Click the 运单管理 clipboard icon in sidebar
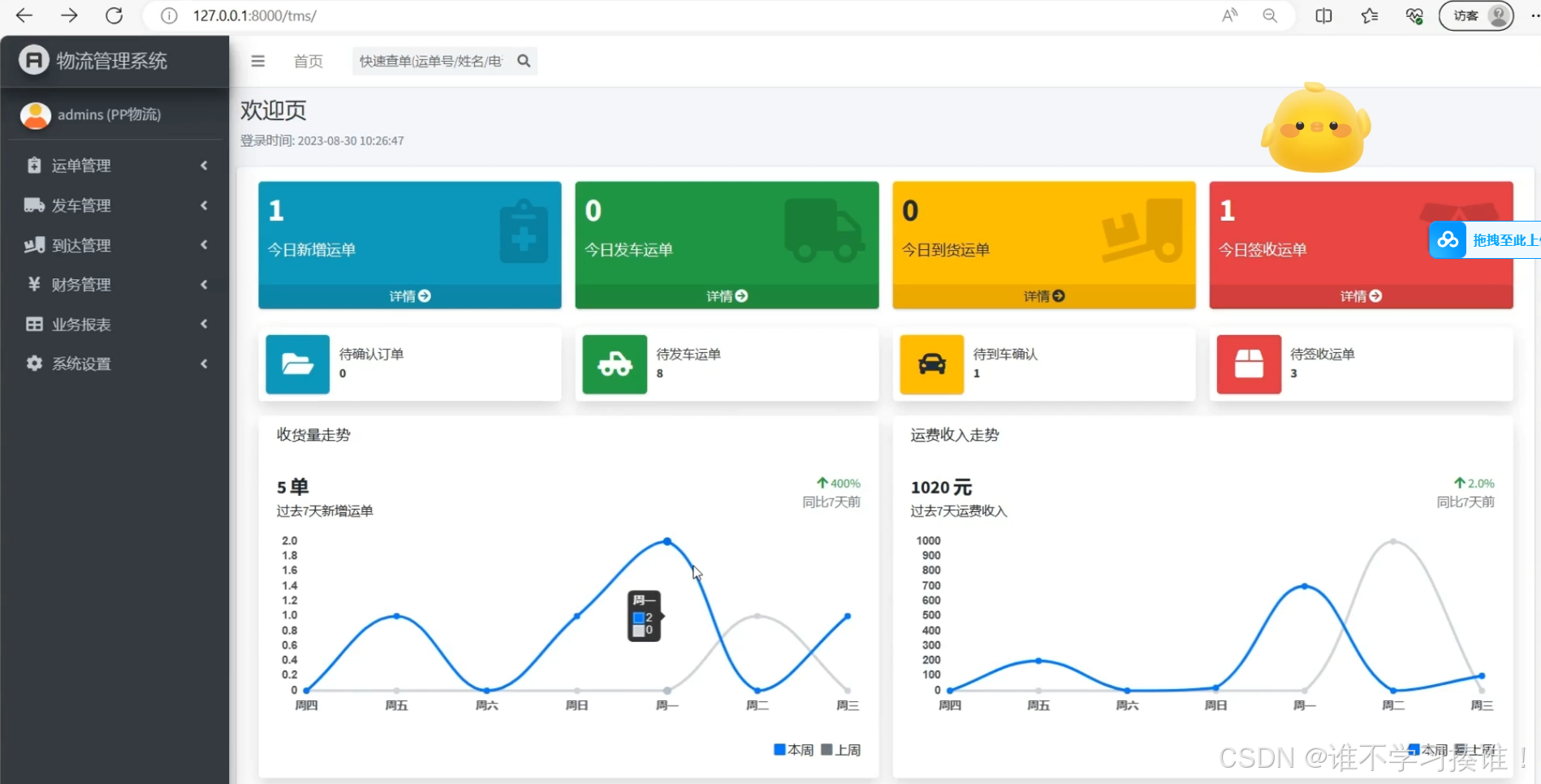The image size is (1541, 784). 34,165
